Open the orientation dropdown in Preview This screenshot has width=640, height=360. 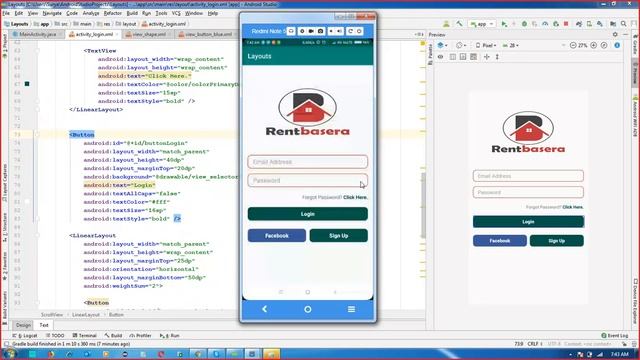click(x=462, y=45)
